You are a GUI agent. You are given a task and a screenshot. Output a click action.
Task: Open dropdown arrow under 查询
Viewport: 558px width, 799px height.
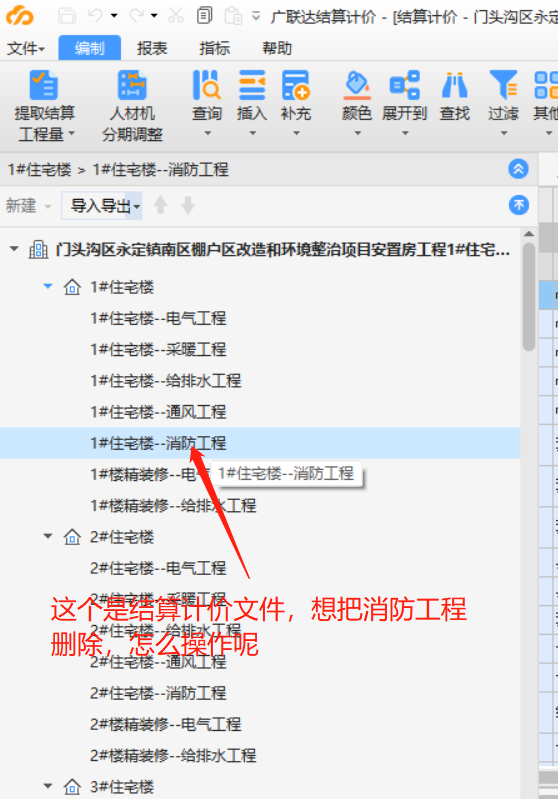(207, 134)
